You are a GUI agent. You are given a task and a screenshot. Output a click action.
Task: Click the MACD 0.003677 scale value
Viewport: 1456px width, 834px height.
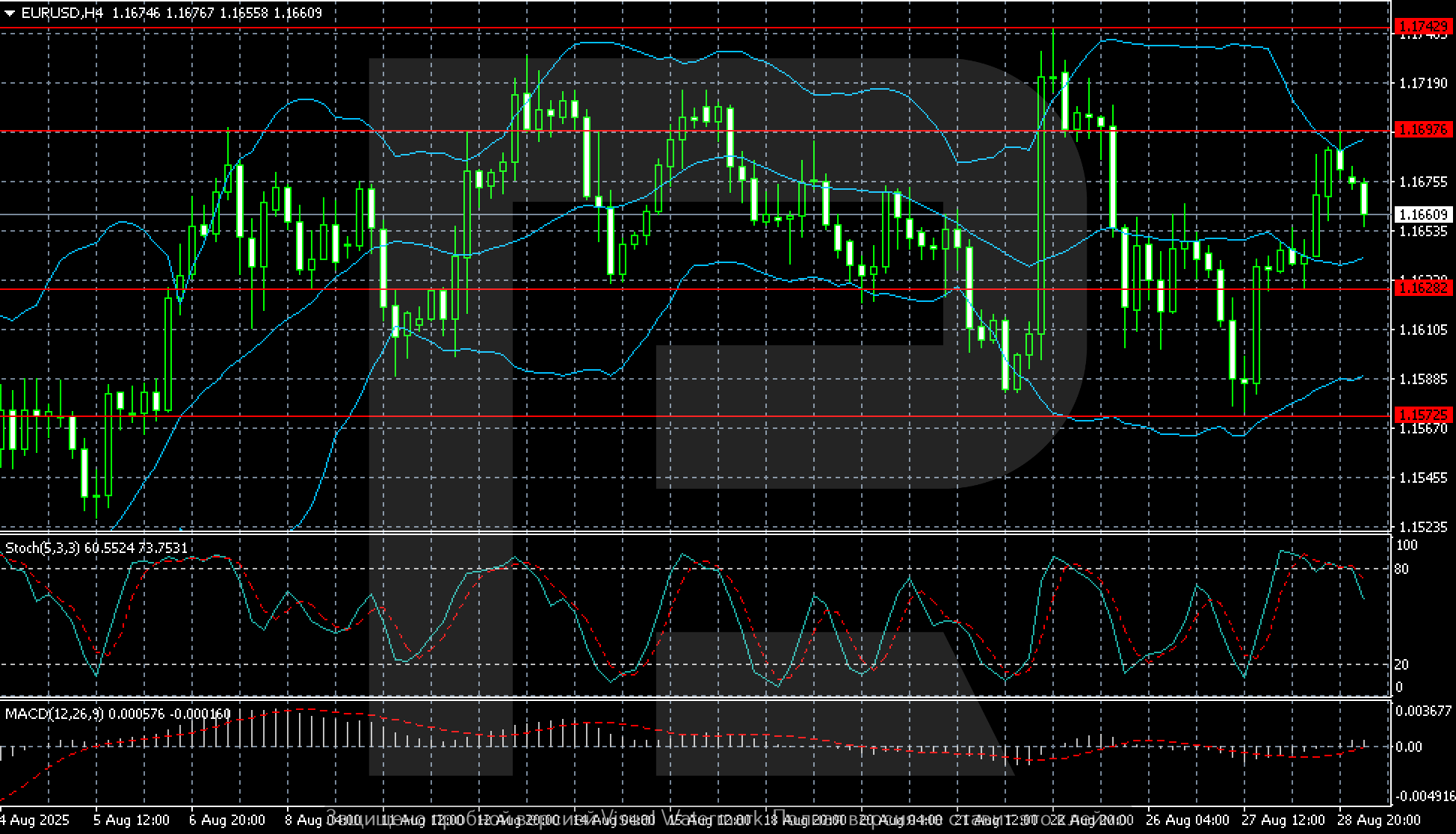1423,711
